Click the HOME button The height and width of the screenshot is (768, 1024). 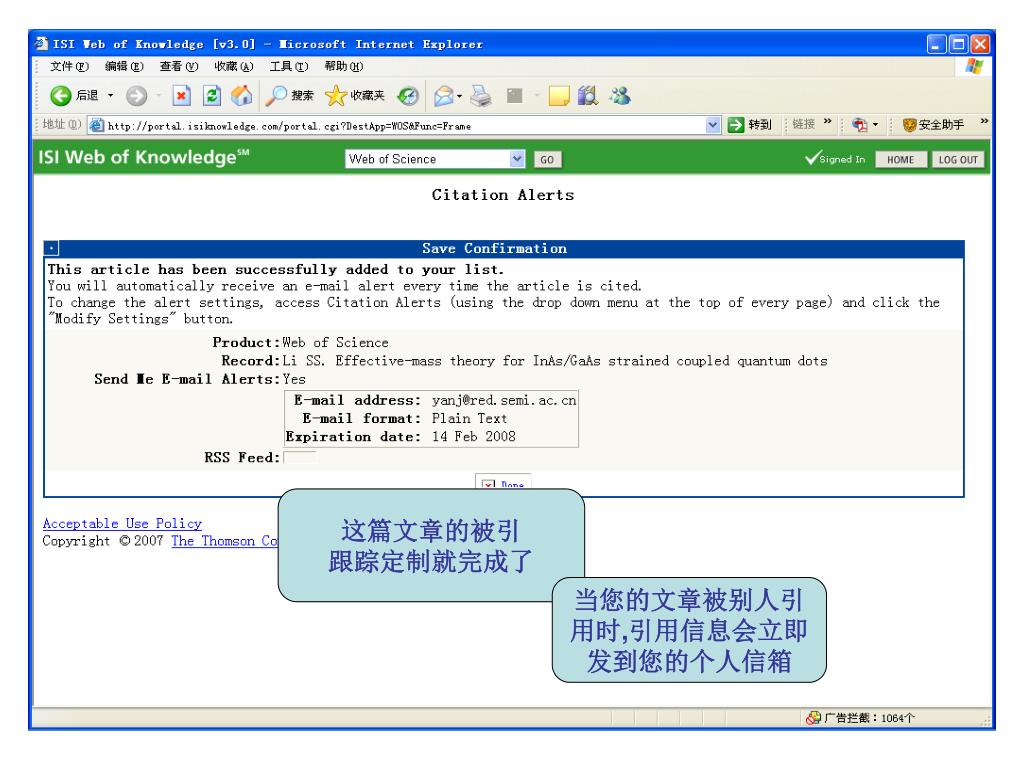click(x=901, y=159)
